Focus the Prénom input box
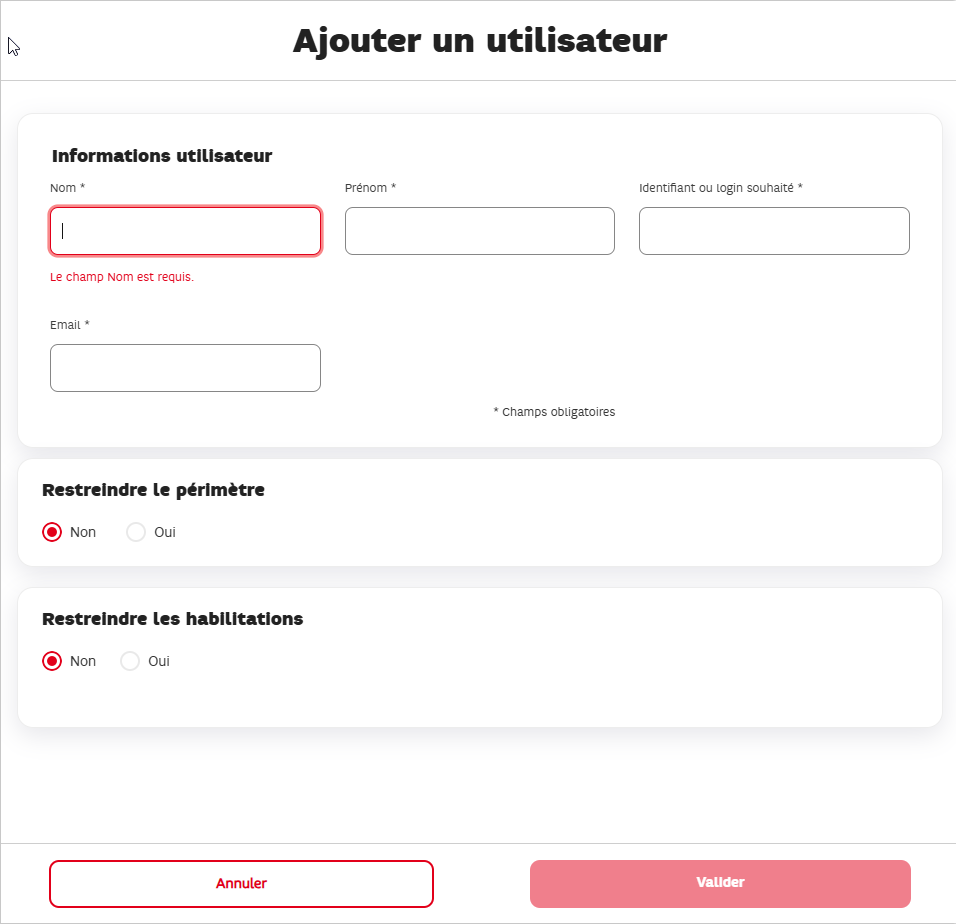Screen dimensions: 956x924 click(x=480, y=231)
